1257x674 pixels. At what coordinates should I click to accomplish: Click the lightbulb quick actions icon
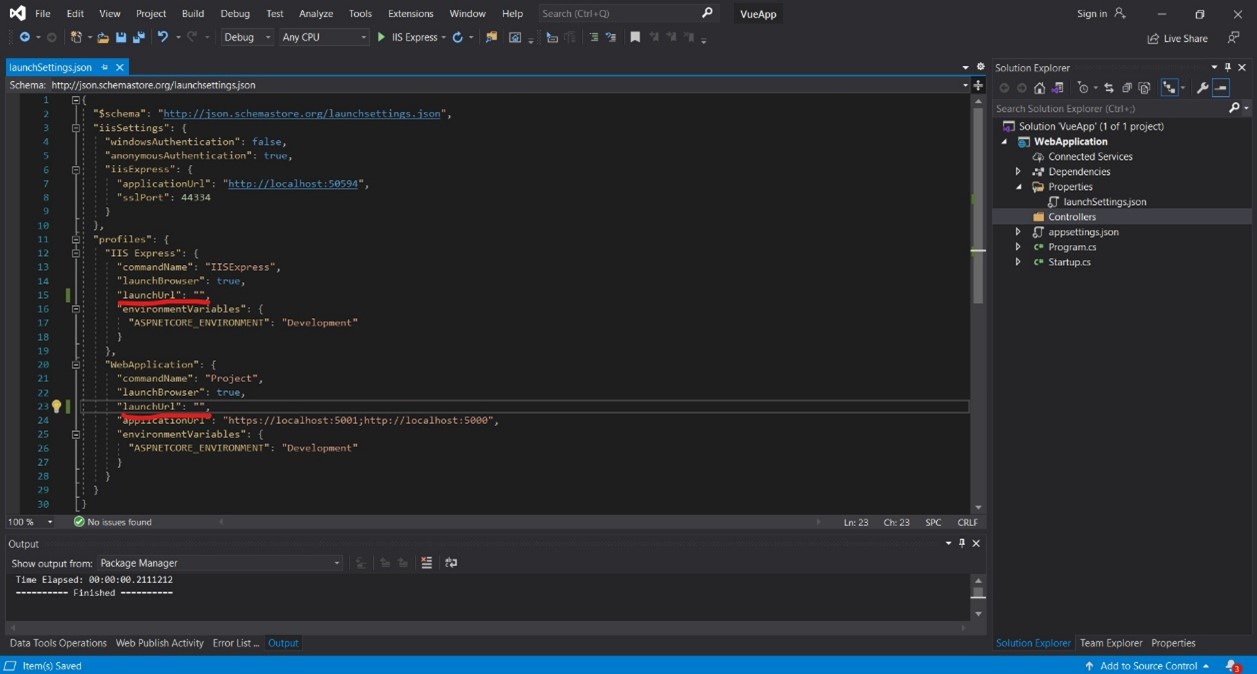coord(56,406)
